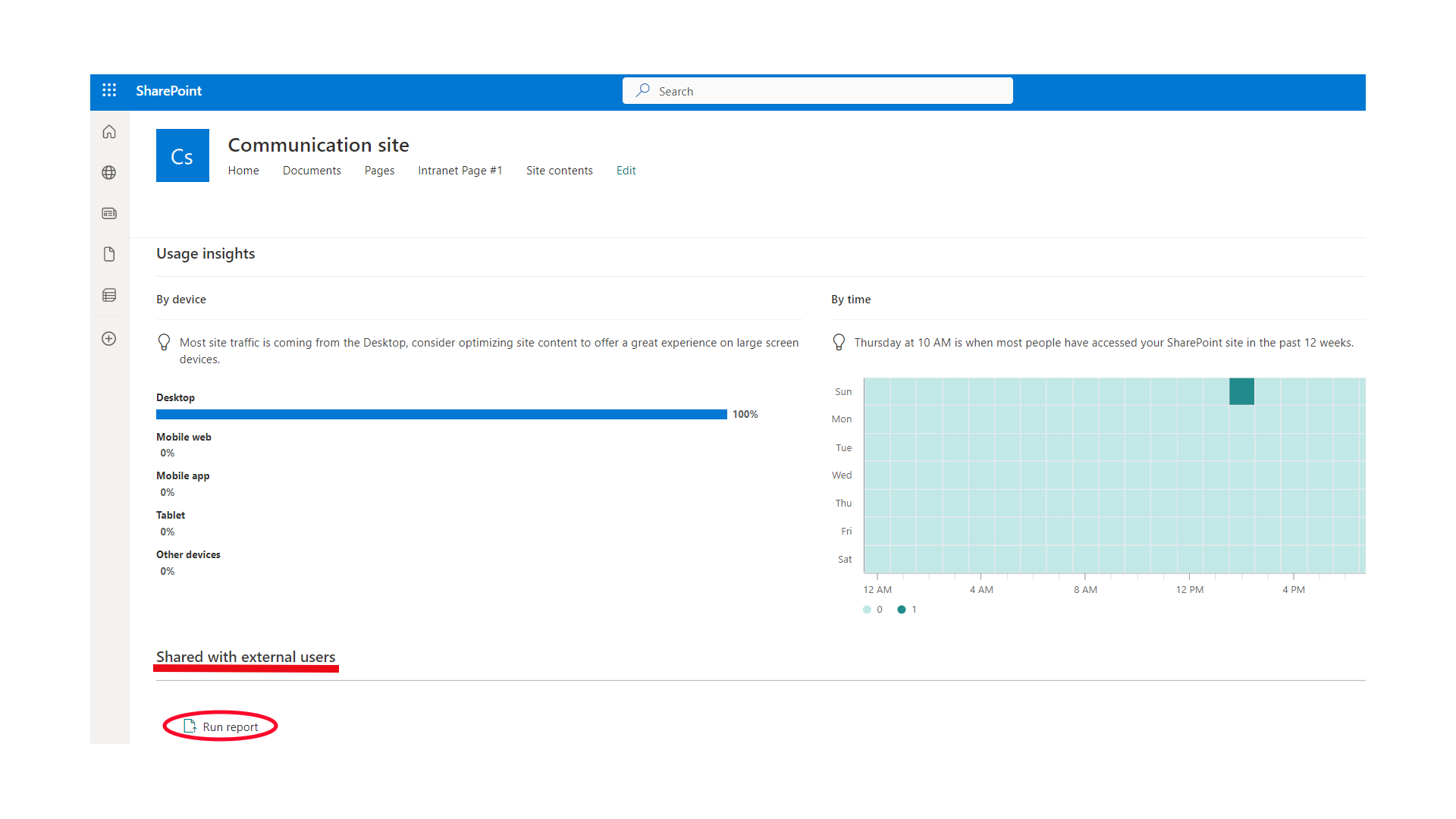Open the My lists icon in sidebar

click(109, 295)
